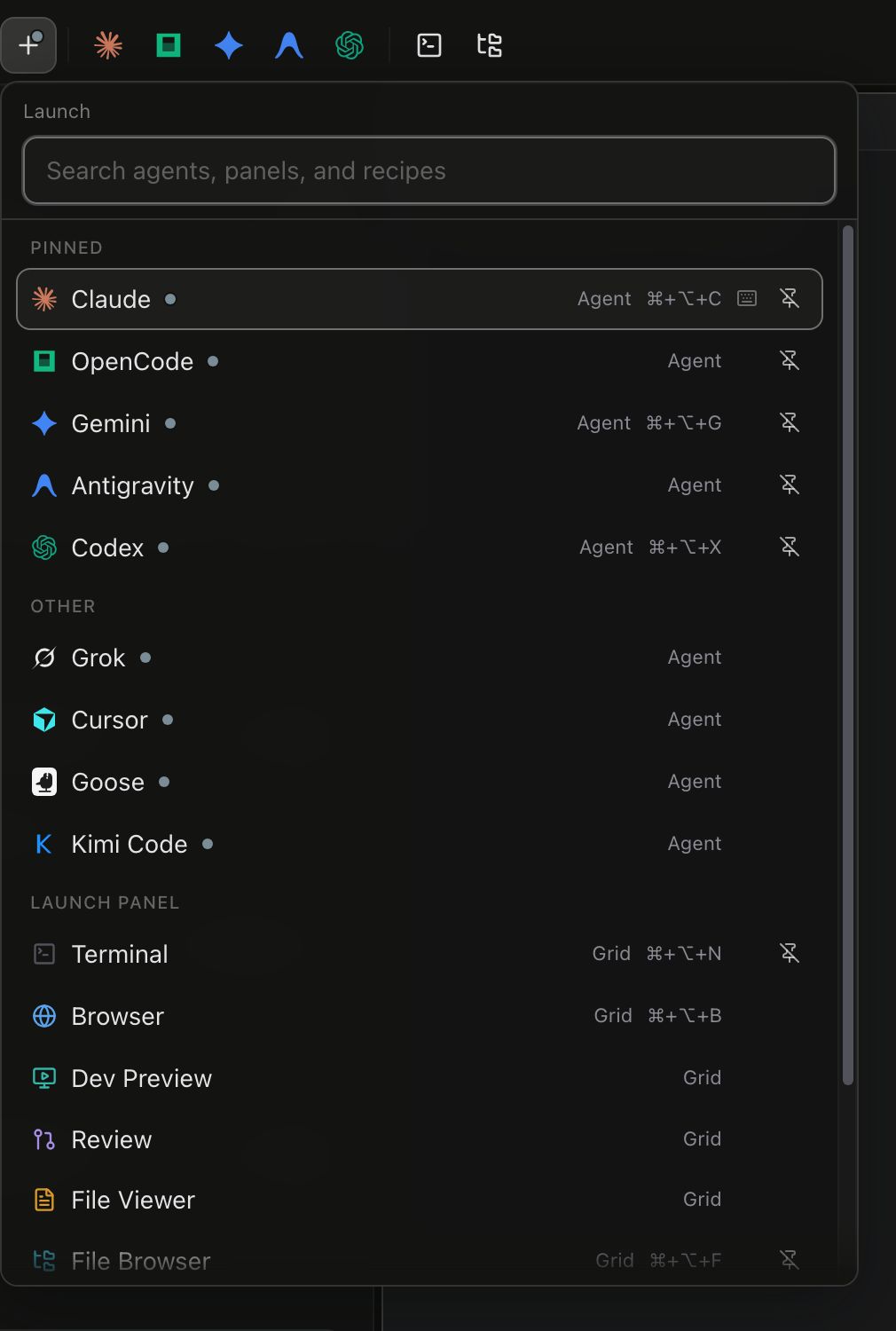Launch Codex from the top toolbar icon

[350, 45]
